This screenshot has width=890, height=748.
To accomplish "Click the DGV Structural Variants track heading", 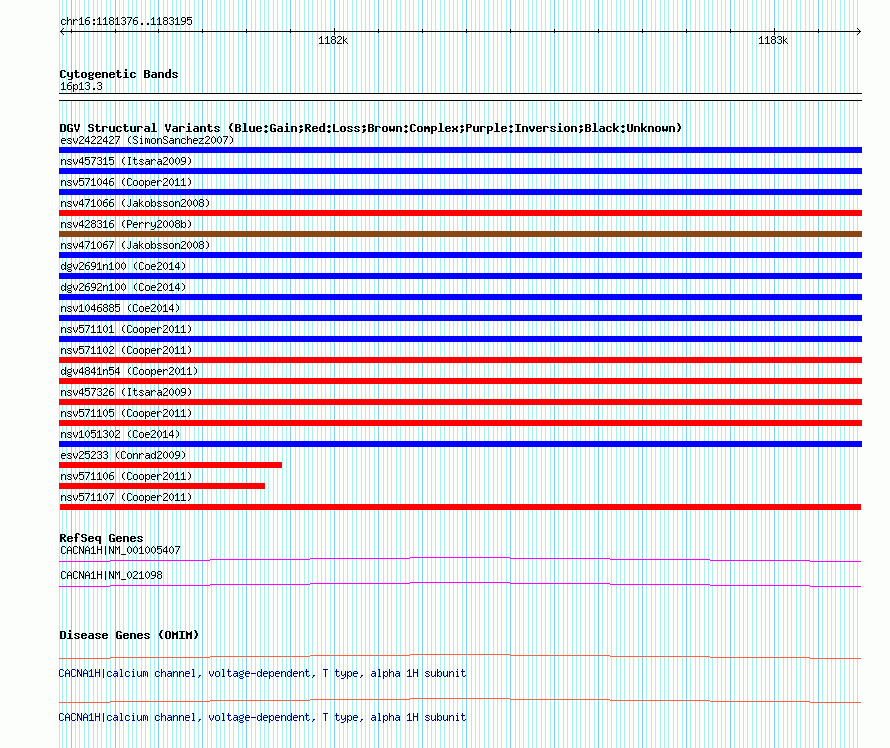I will pos(370,128).
